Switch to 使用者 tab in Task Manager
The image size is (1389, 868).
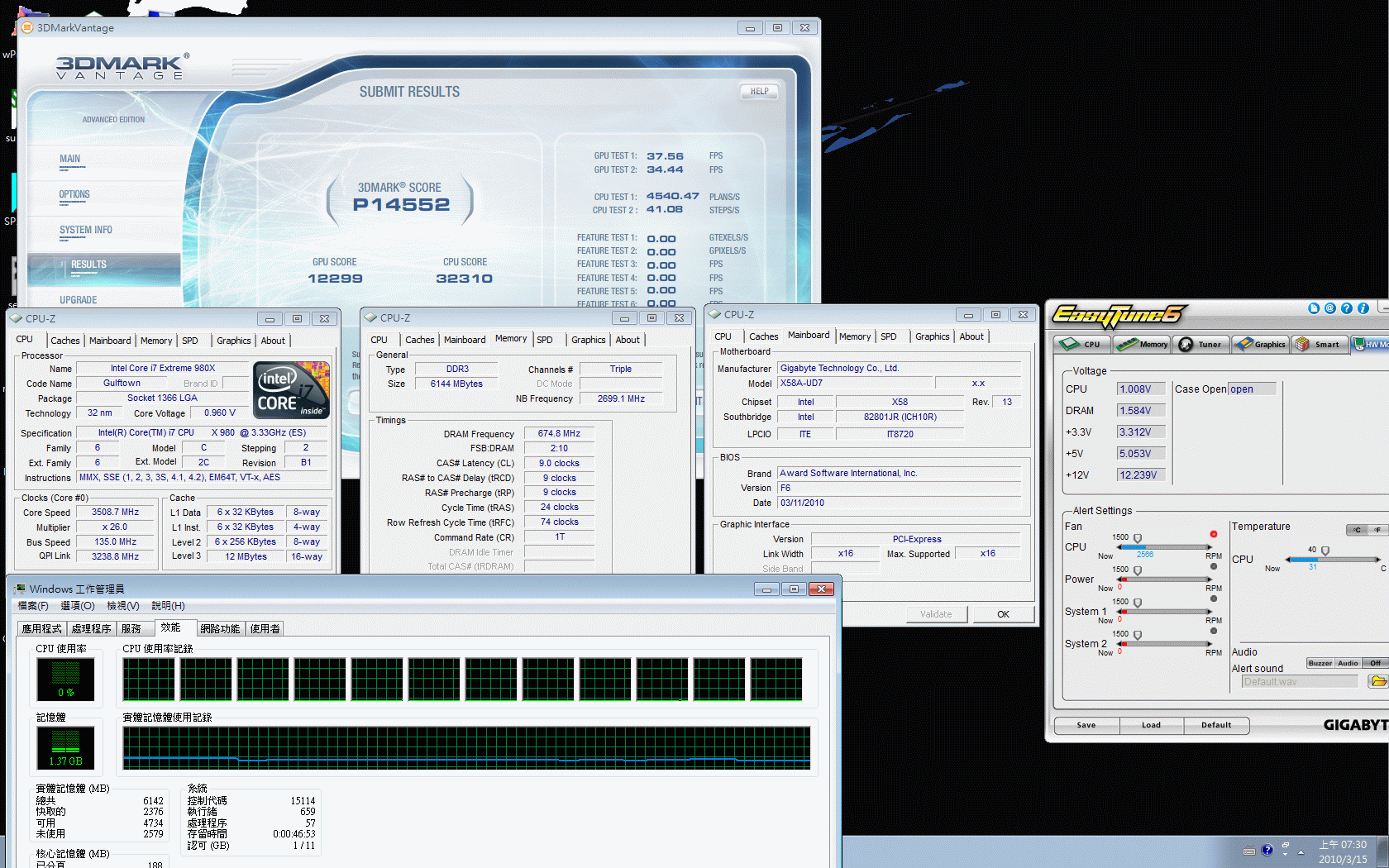265,629
